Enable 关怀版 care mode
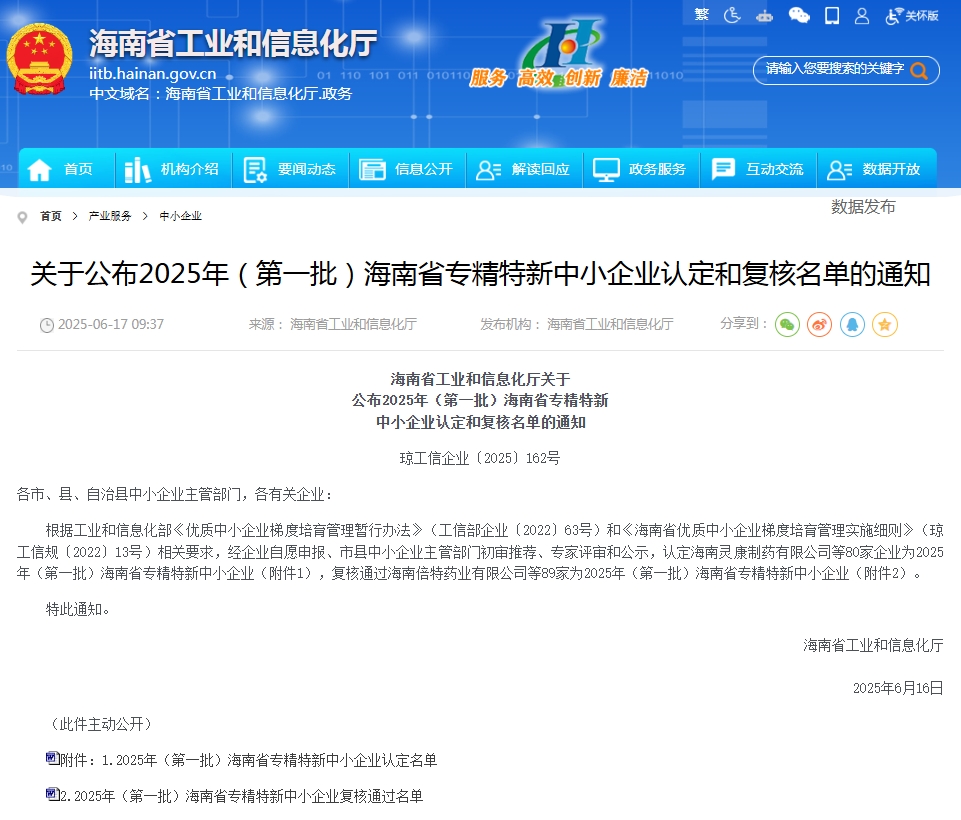Image resolution: width=961 pixels, height=820 pixels. tap(912, 15)
